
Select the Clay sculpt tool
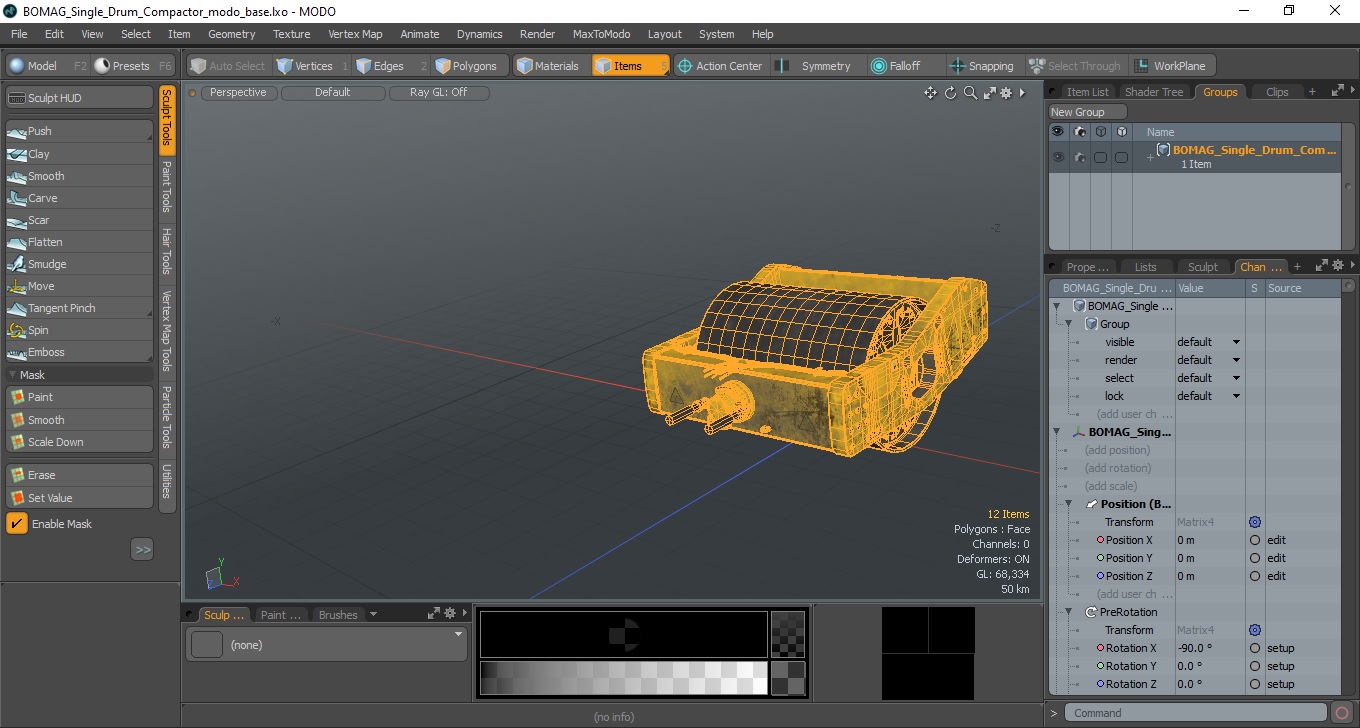click(x=79, y=154)
